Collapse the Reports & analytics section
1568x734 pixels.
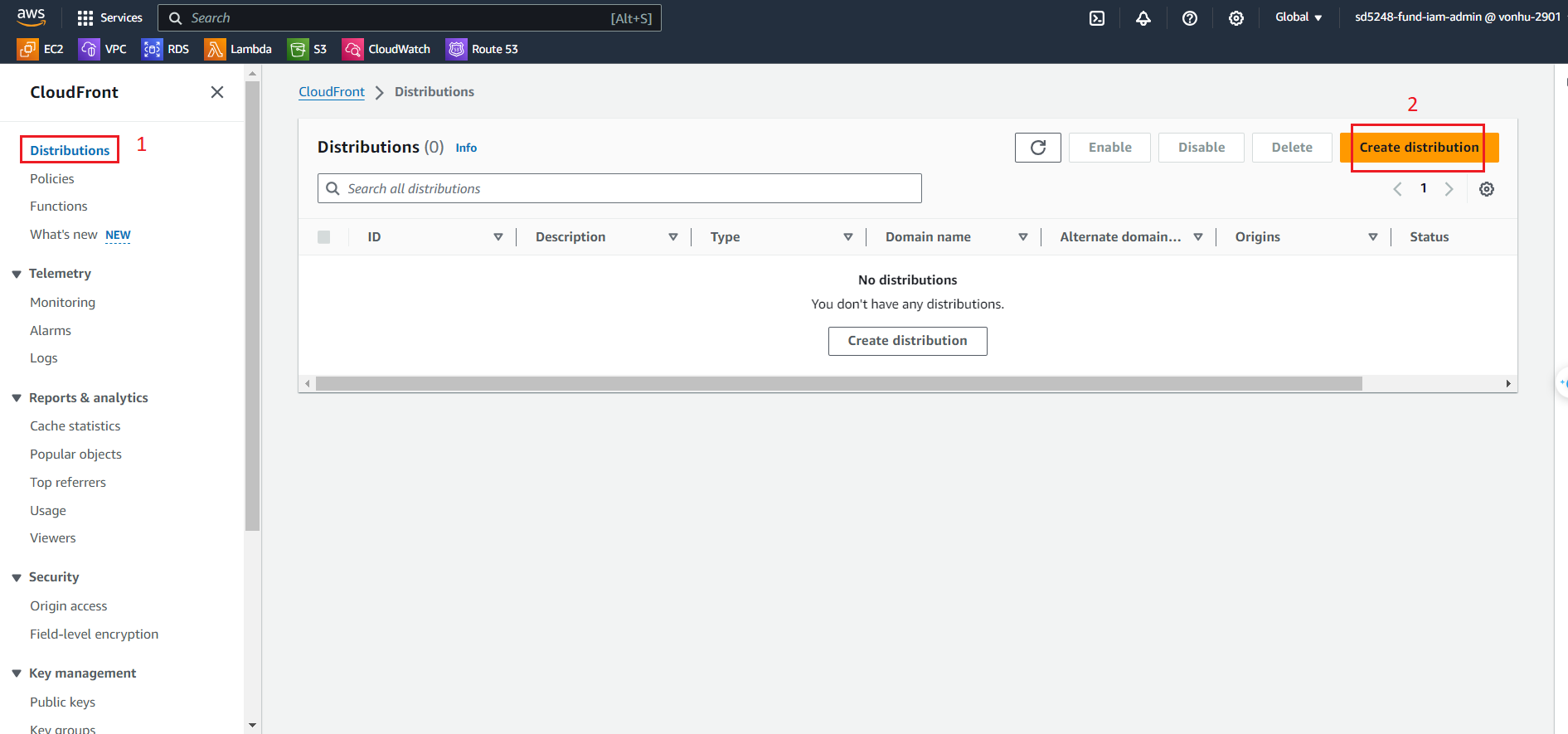[x=17, y=398]
